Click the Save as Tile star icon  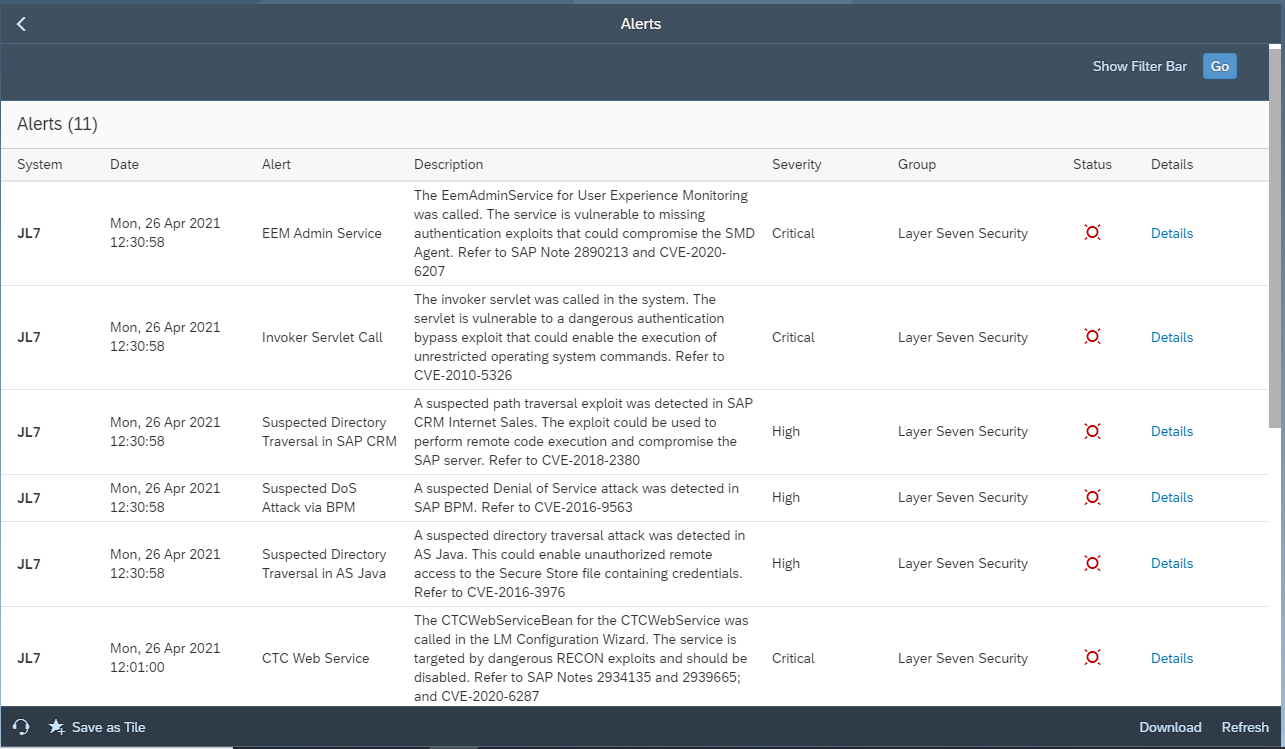coord(57,727)
